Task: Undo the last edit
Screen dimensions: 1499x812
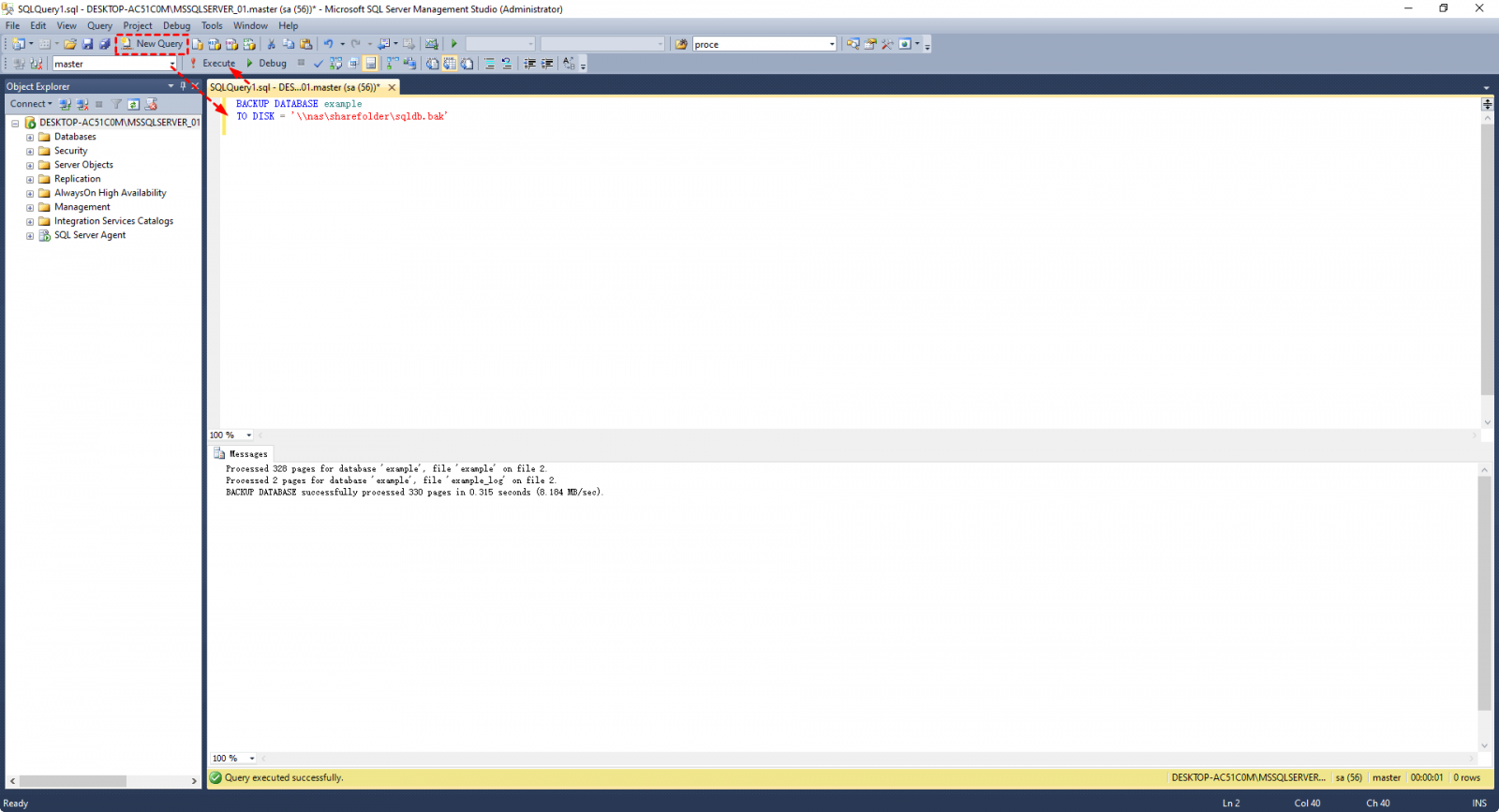Action: (x=328, y=44)
